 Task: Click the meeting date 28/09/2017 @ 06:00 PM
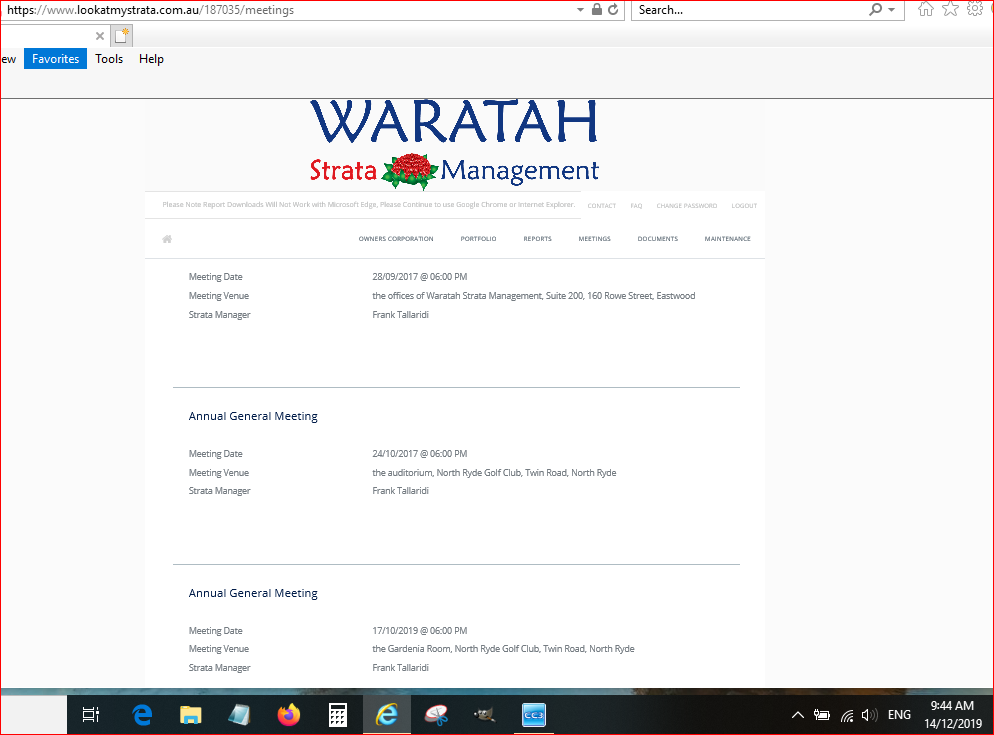420,277
